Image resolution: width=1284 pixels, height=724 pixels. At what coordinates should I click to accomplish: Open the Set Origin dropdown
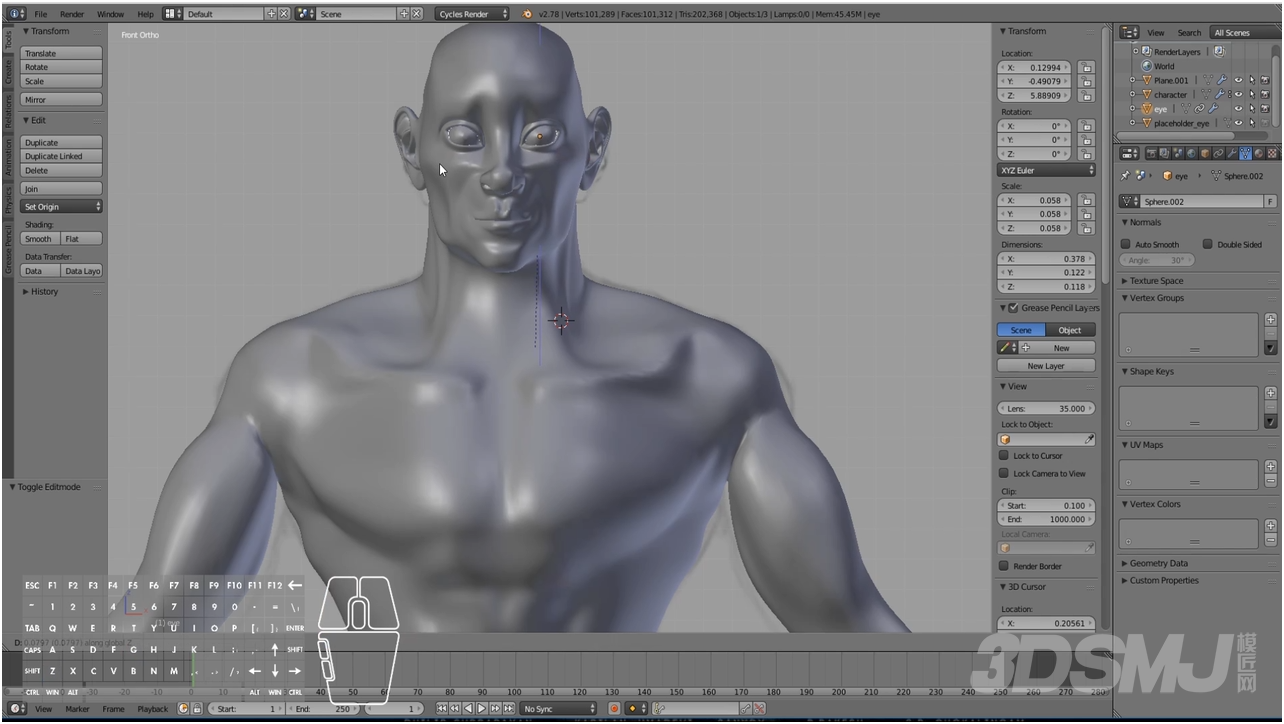pyautogui.click(x=62, y=206)
